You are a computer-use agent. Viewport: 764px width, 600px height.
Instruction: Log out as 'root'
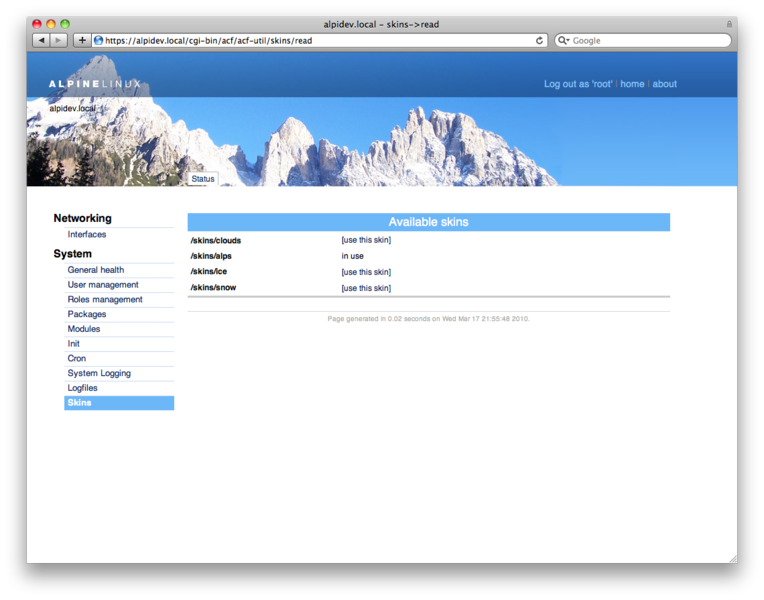[578, 84]
